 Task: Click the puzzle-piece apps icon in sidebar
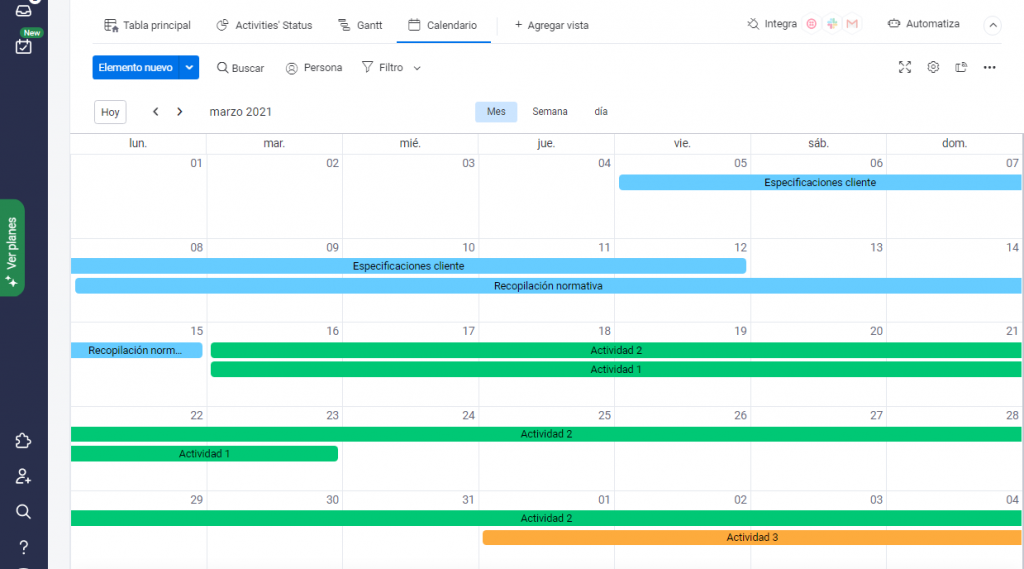pyautogui.click(x=24, y=441)
